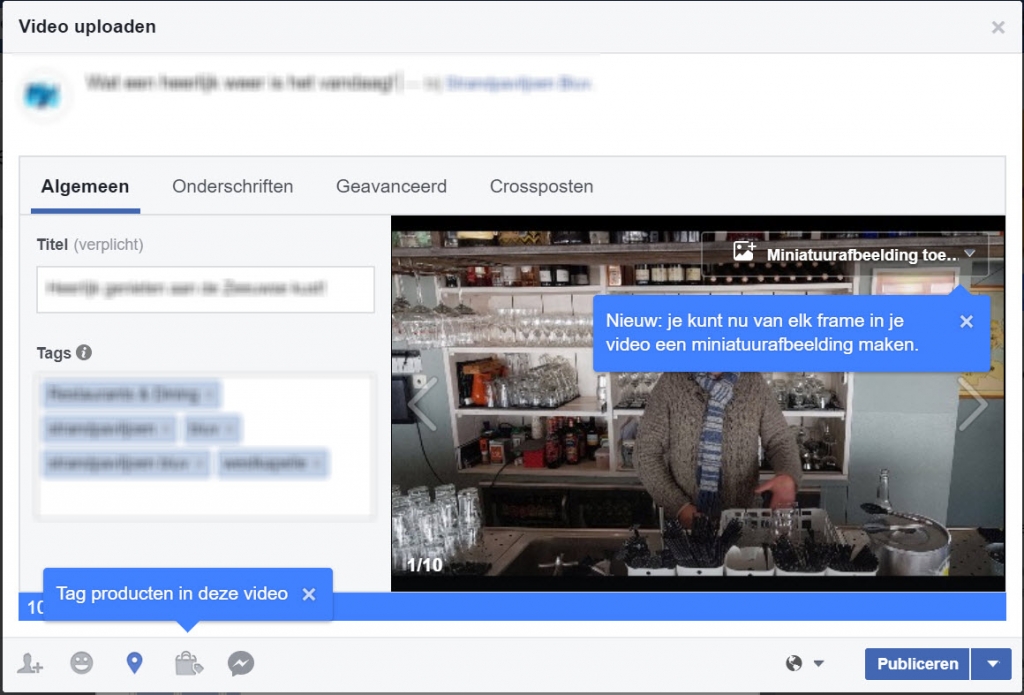Expand the arrow next to Publiceren

(992, 663)
